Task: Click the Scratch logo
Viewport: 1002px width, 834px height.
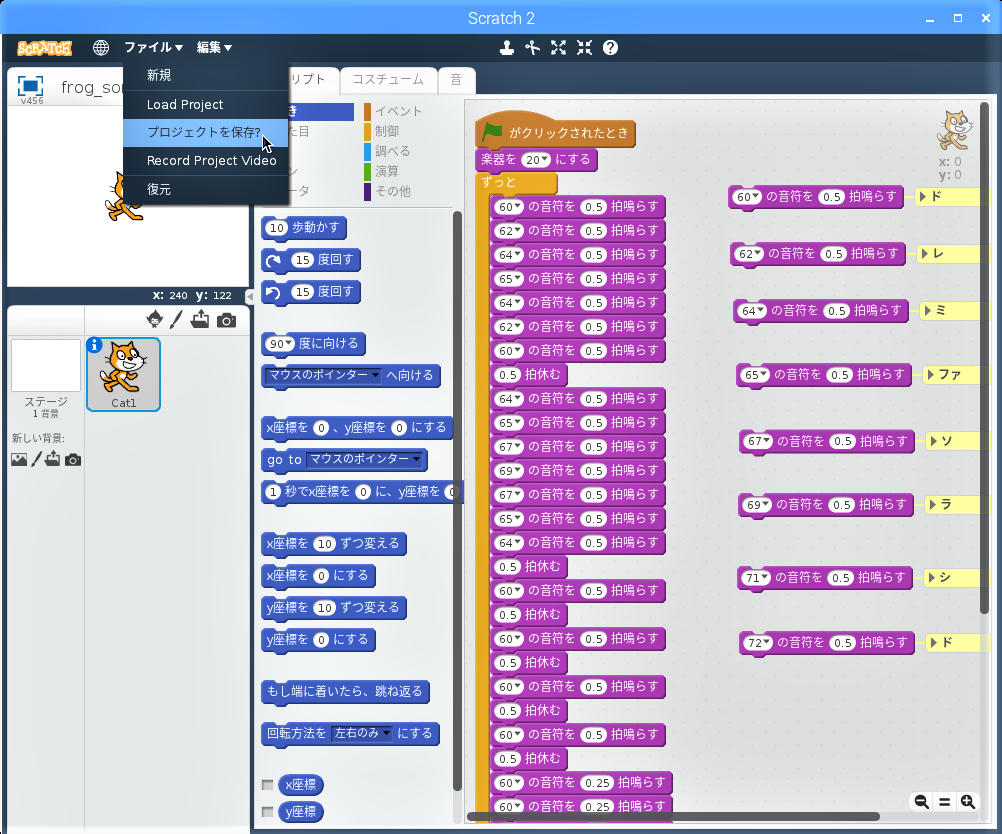Action: click(45, 48)
